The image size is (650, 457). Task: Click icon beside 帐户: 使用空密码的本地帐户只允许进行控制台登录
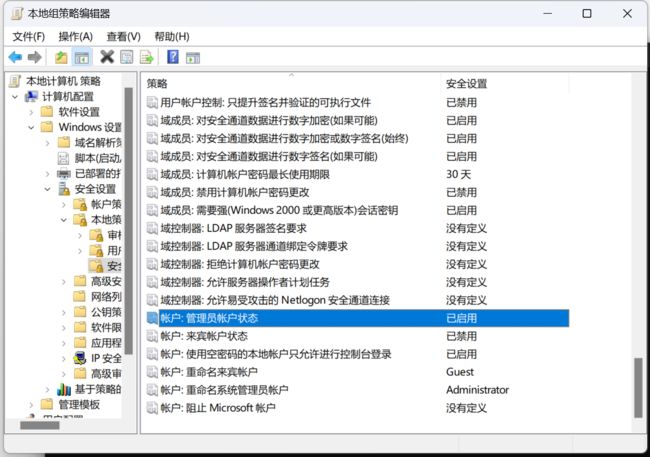pos(152,354)
